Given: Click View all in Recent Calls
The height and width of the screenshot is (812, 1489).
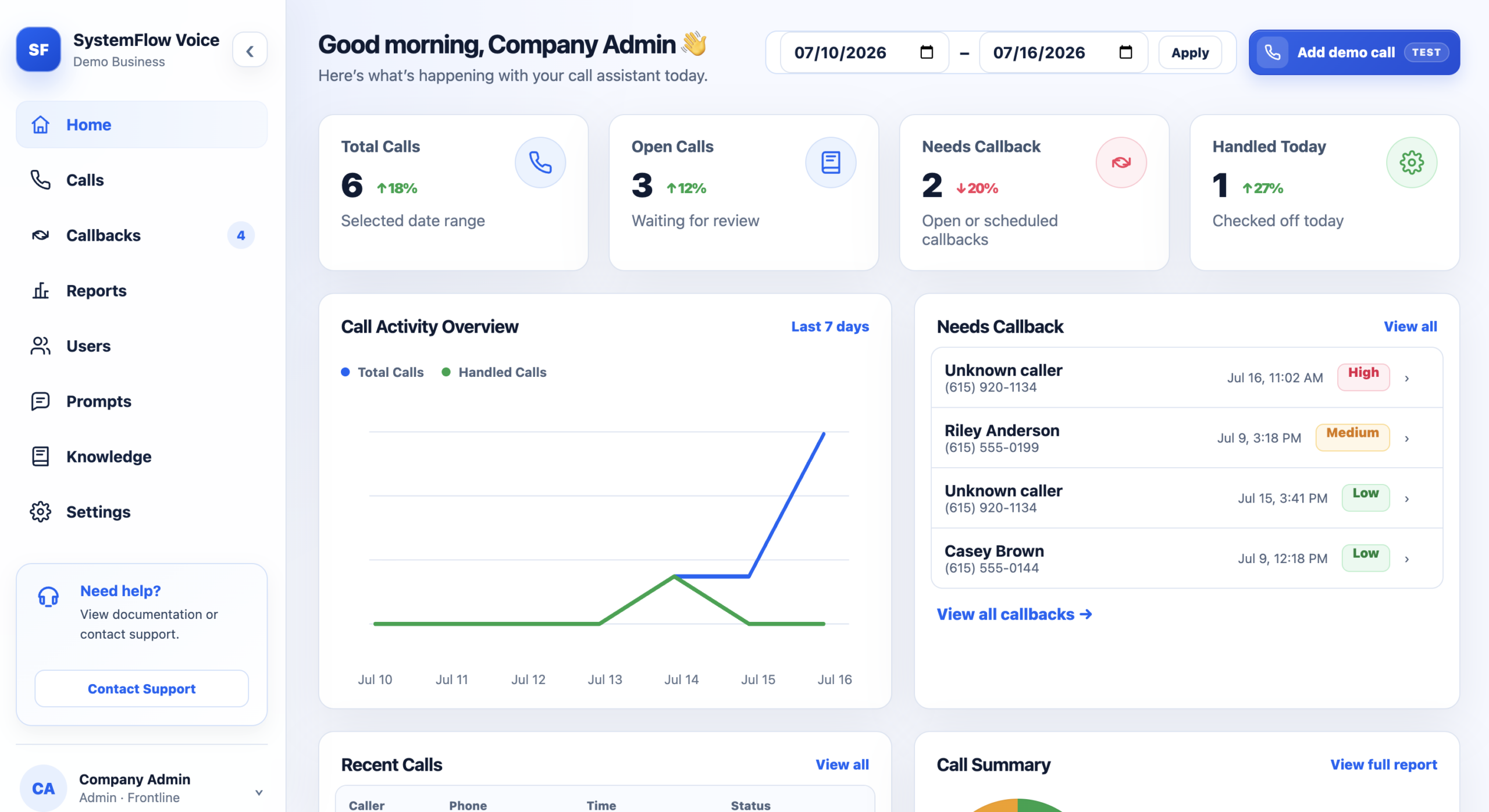Looking at the screenshot, I should 842,764.
